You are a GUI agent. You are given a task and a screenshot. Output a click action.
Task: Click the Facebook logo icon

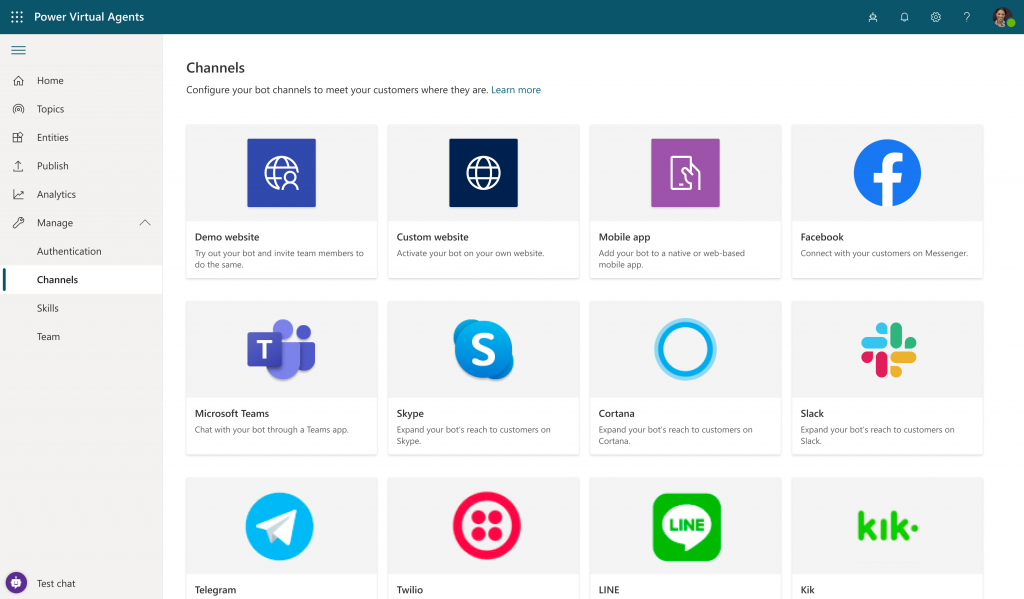tap(887, 173)
